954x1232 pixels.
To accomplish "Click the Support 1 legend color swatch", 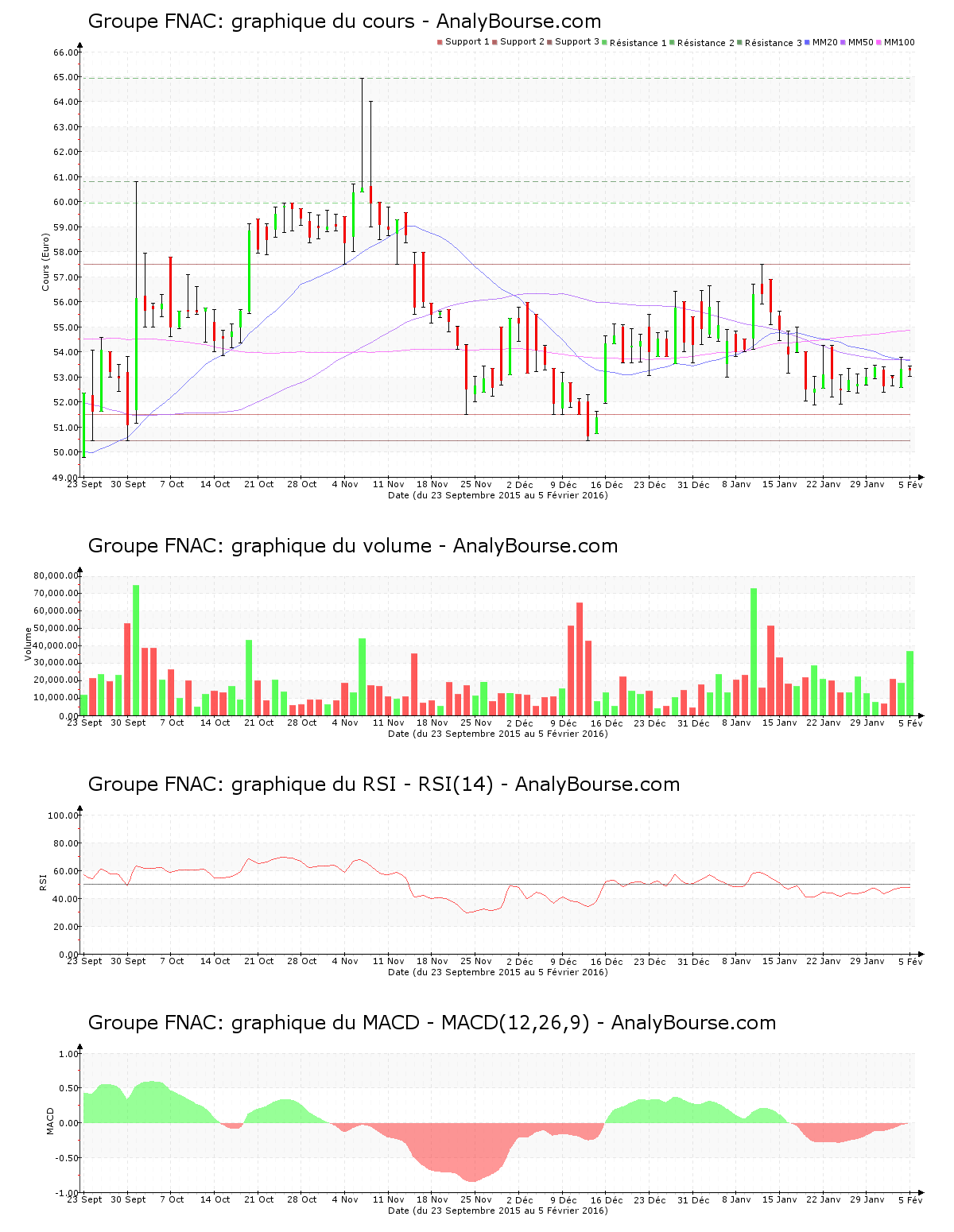I will [x=440, y=42].
